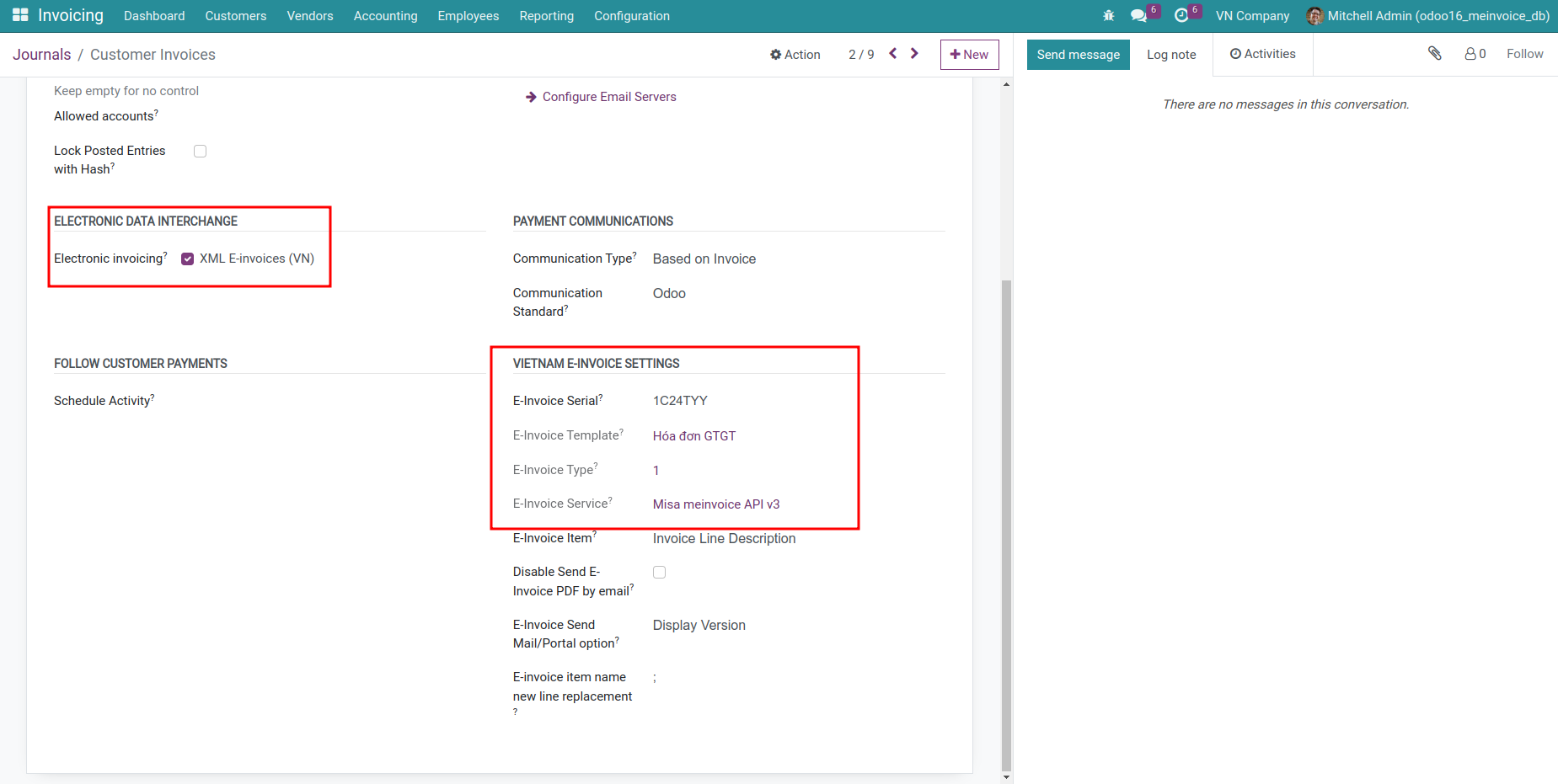The image size is (1558, 784).
Task: Switch to the Log note tab
Action: point(1170,54)
